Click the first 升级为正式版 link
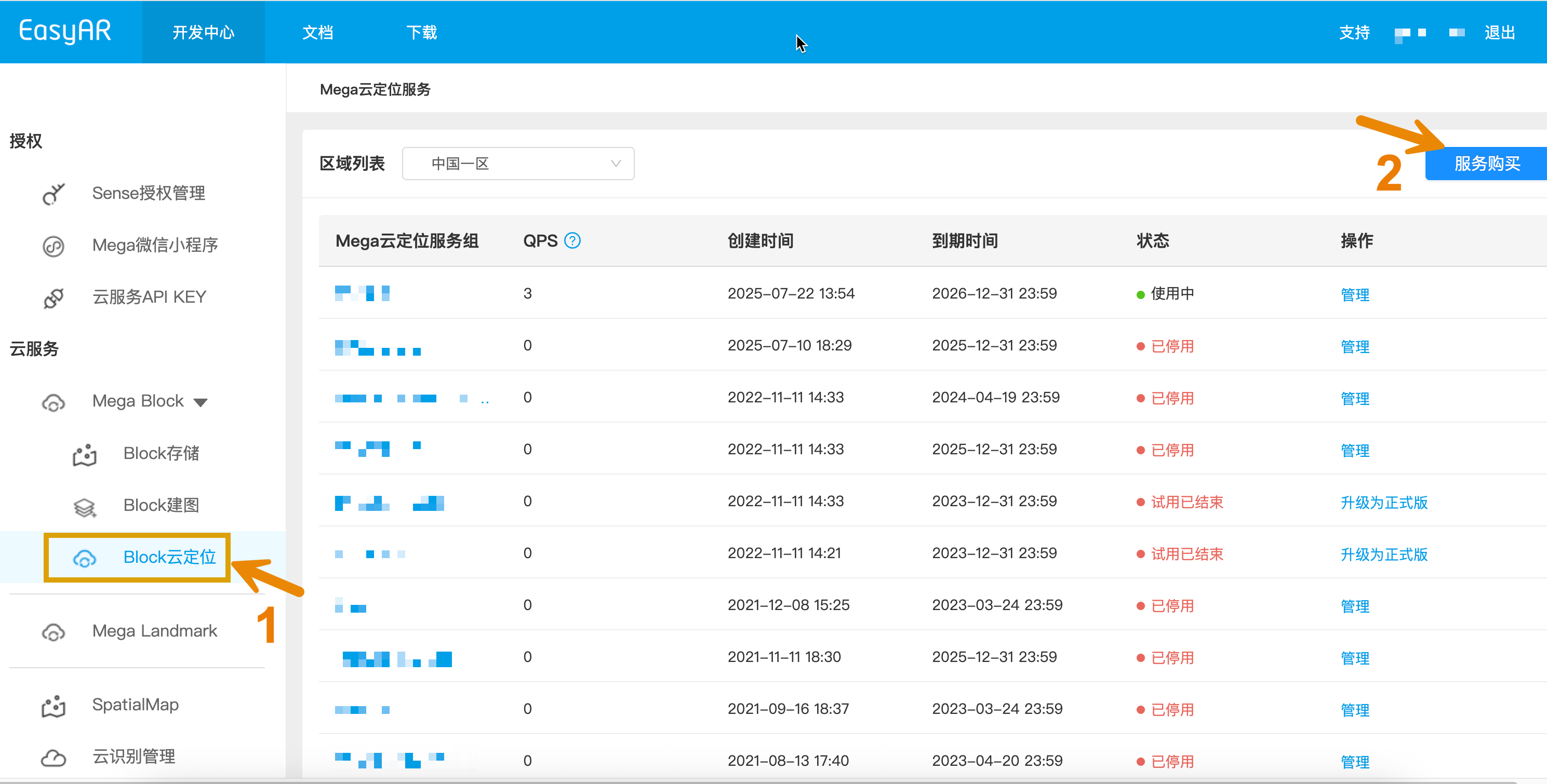Screen dimensions: 1547x784 [x=1384, y=503]
